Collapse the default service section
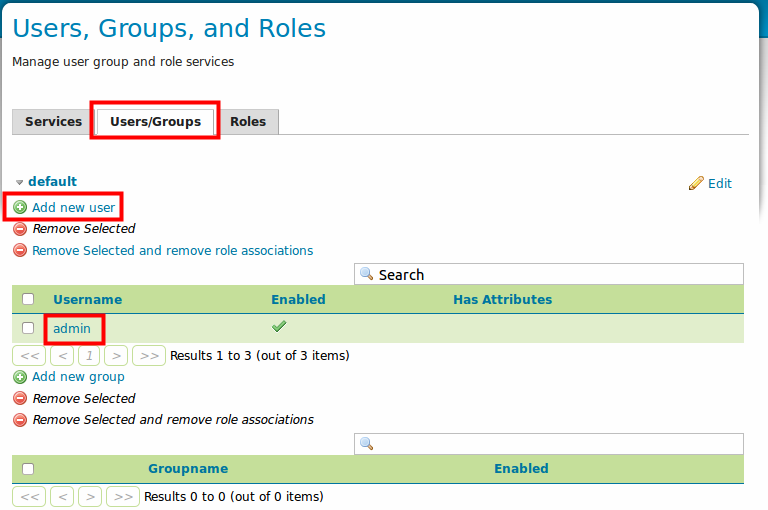This screenshot has width=768, height=510. tap(20, 182)
